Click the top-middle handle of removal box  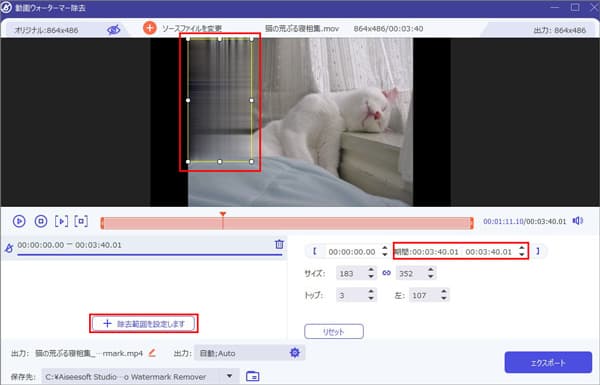pyautogui.click(x=220, y=39)
